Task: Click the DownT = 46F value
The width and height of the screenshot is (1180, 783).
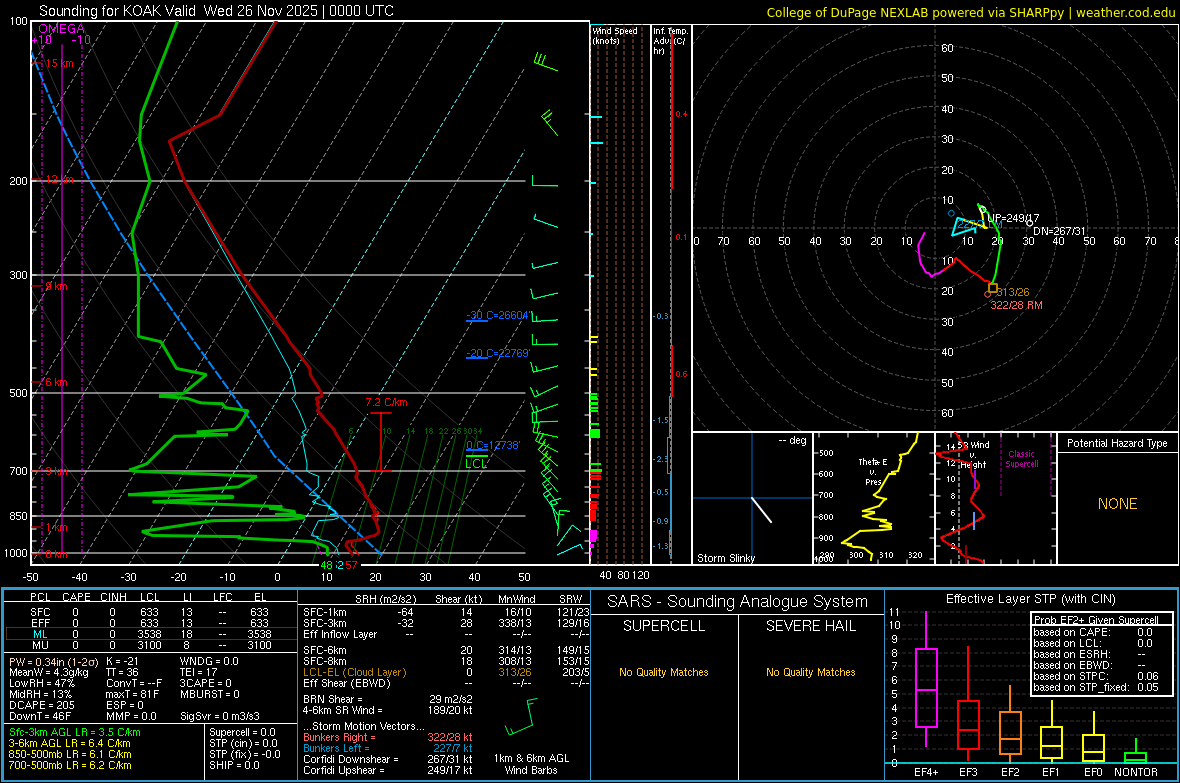Action: click(40, 716)
